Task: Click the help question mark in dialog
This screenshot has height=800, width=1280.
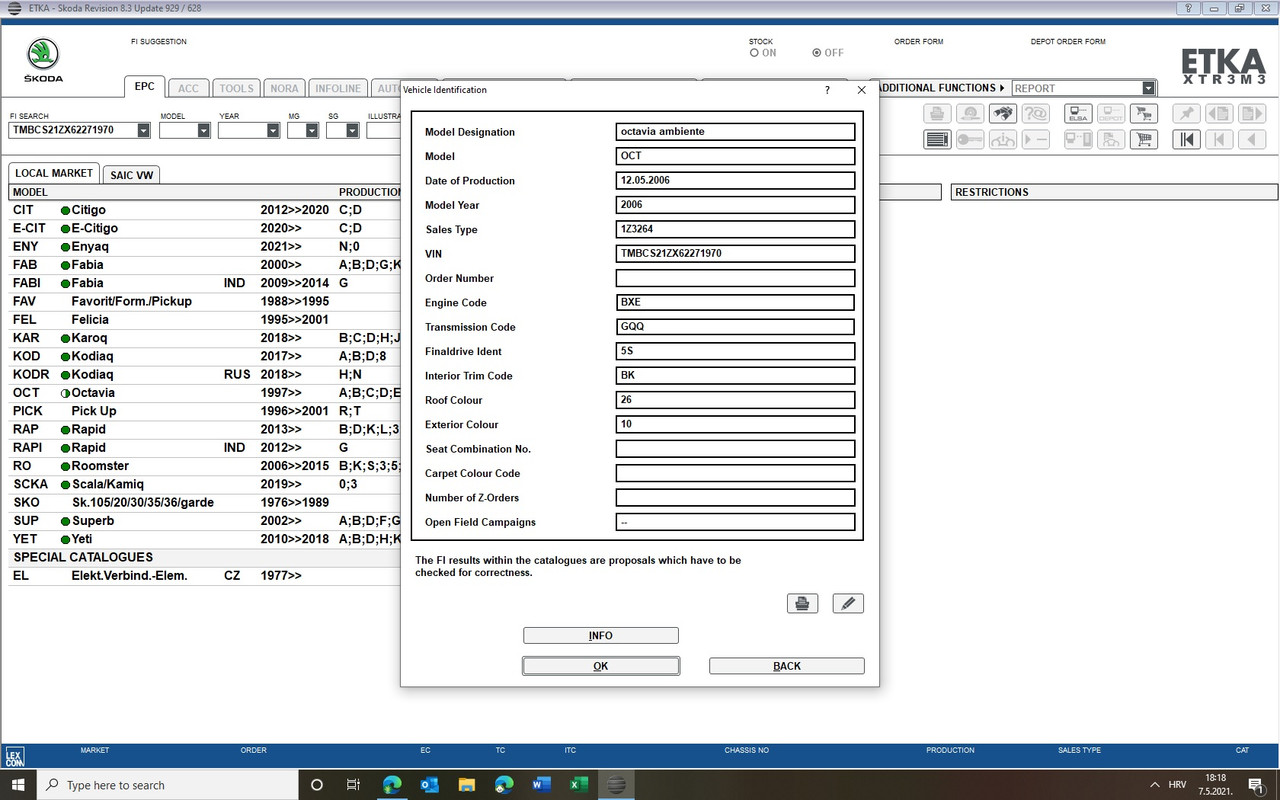Action: point(827,90)
